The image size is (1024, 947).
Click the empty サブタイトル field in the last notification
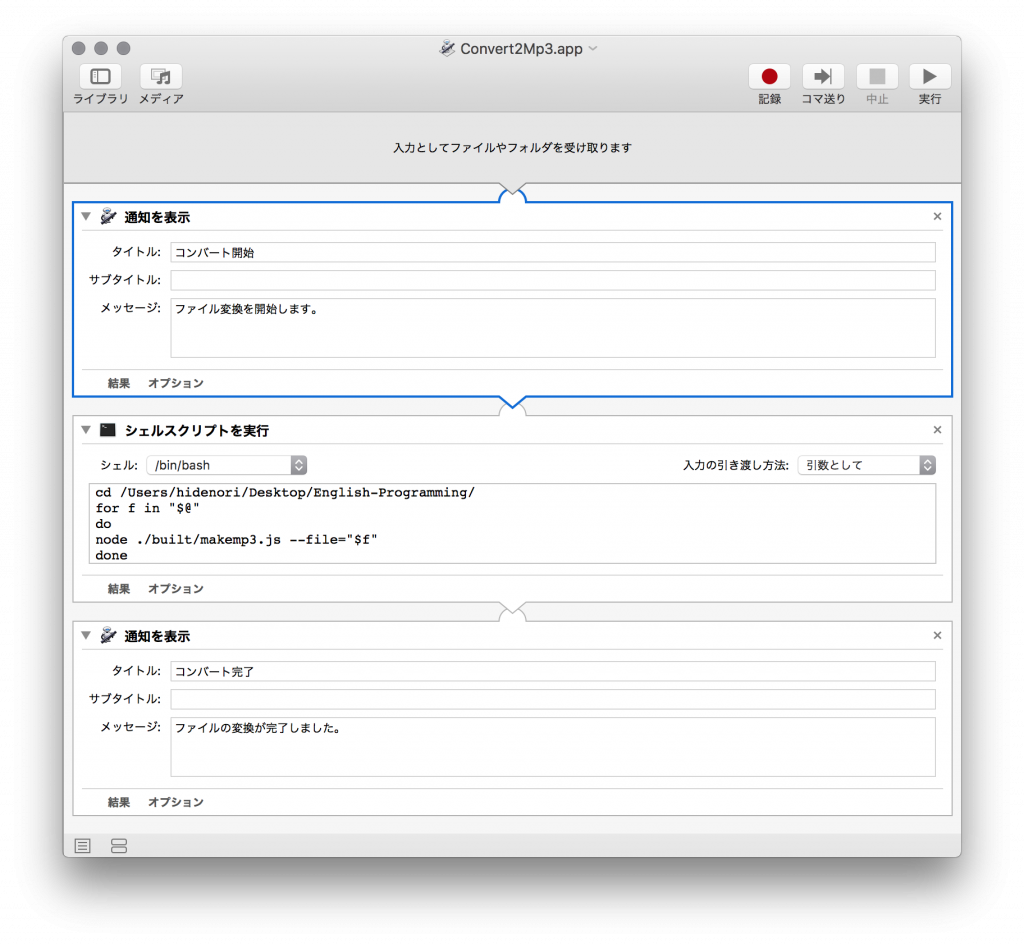[x=552, y=699]
